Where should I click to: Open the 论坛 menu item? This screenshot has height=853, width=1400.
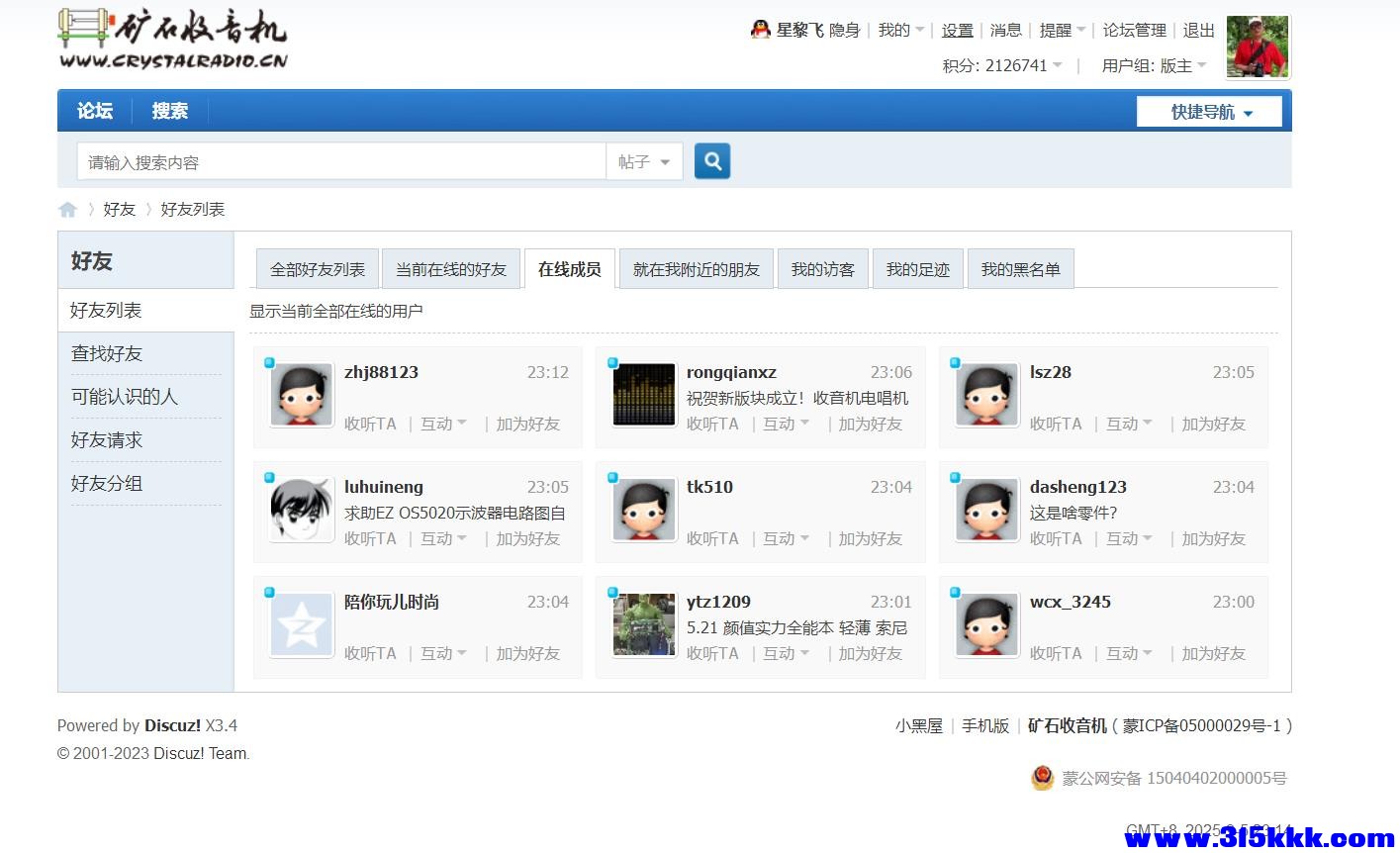94,111
